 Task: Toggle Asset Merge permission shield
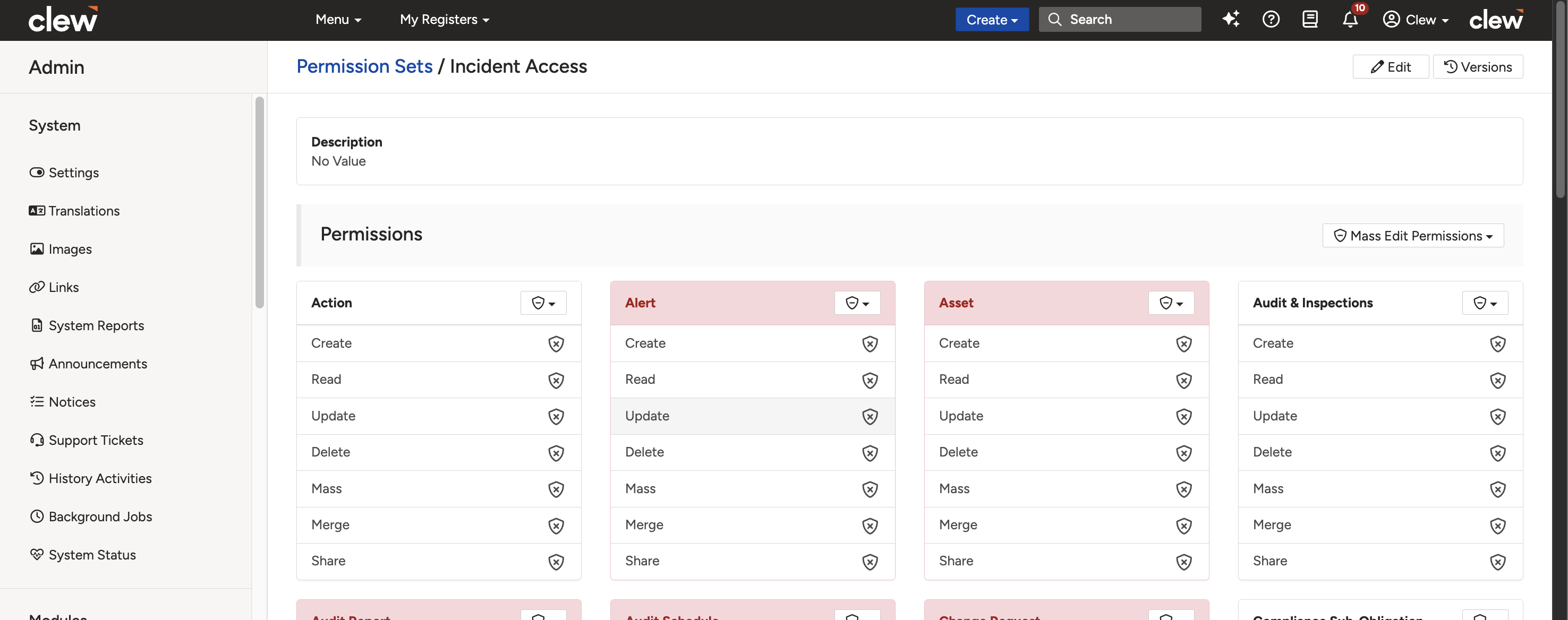[x=1183, y=525]
